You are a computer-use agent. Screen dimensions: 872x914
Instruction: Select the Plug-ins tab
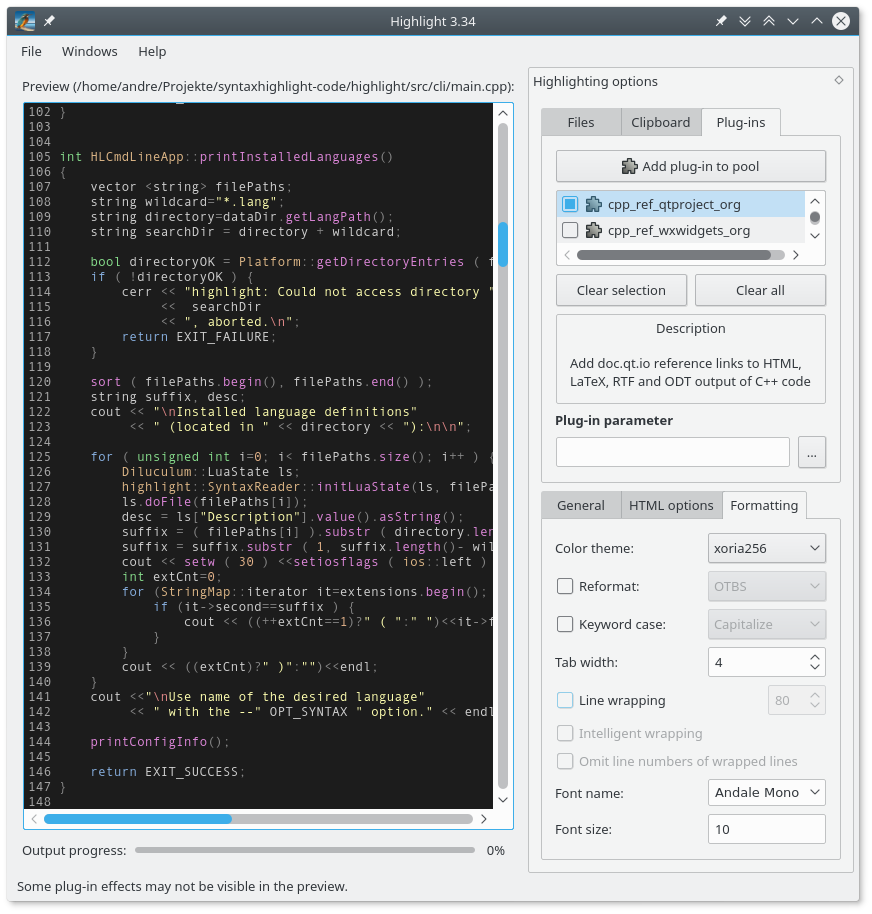coord(740,122)
